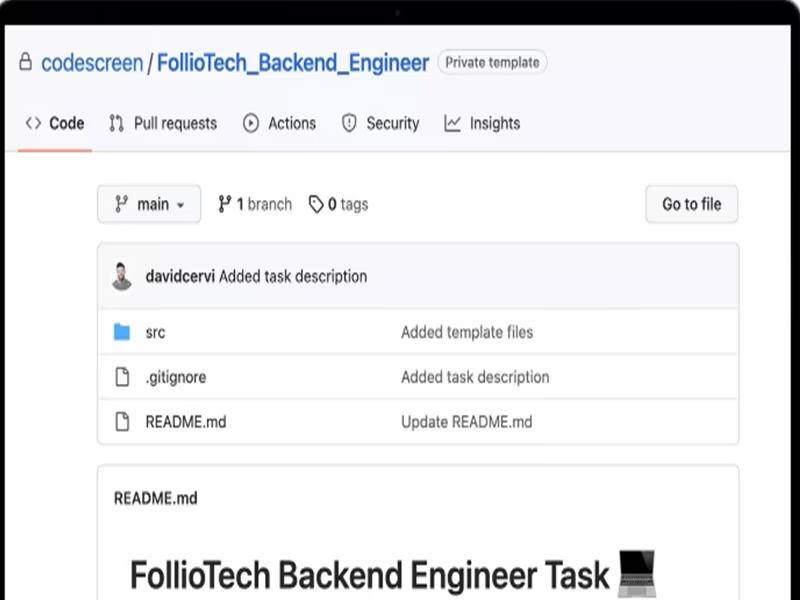Open the davidcervi author link
This screenshot has height=600, width=800.
pos(180,276)
